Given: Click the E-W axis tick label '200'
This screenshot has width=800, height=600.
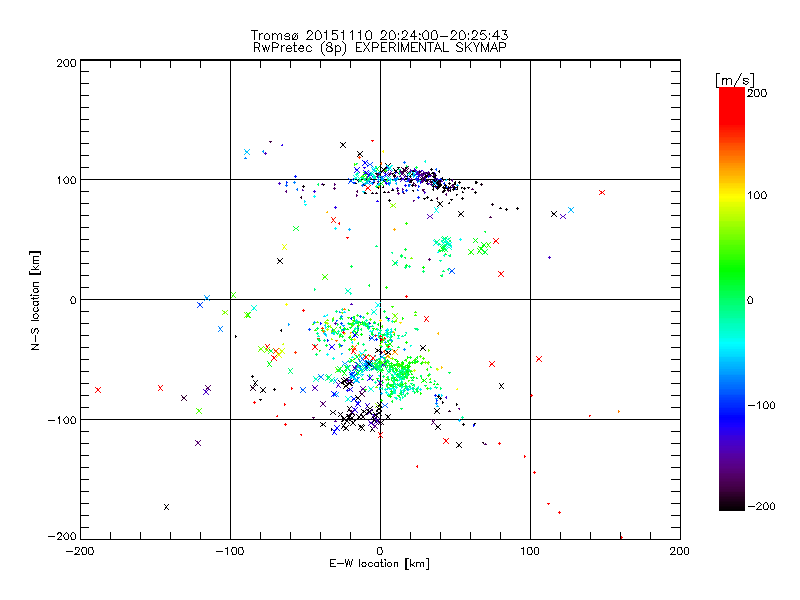Looking at the screenshot, I should (680, 551).
